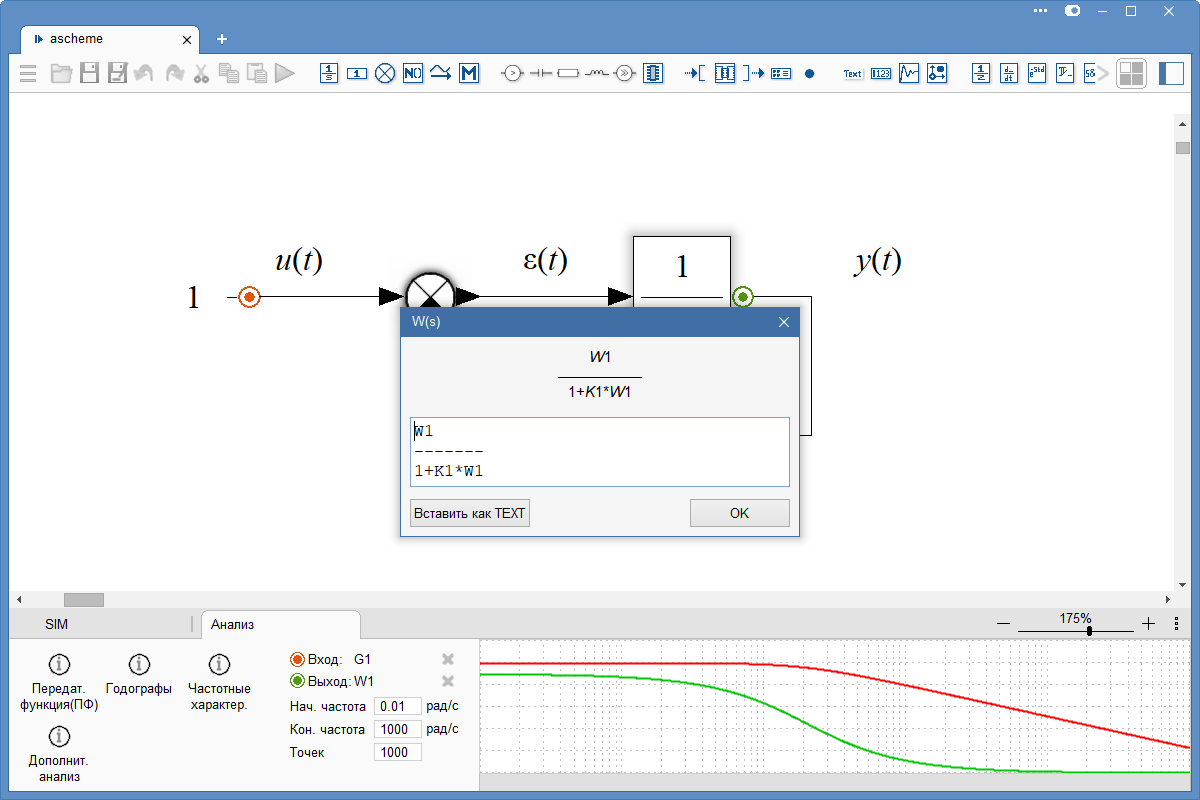Insert a Text annotation element
Viewport: 1200px width, 800px height.
pyautogui.click(x=852, y=73)
